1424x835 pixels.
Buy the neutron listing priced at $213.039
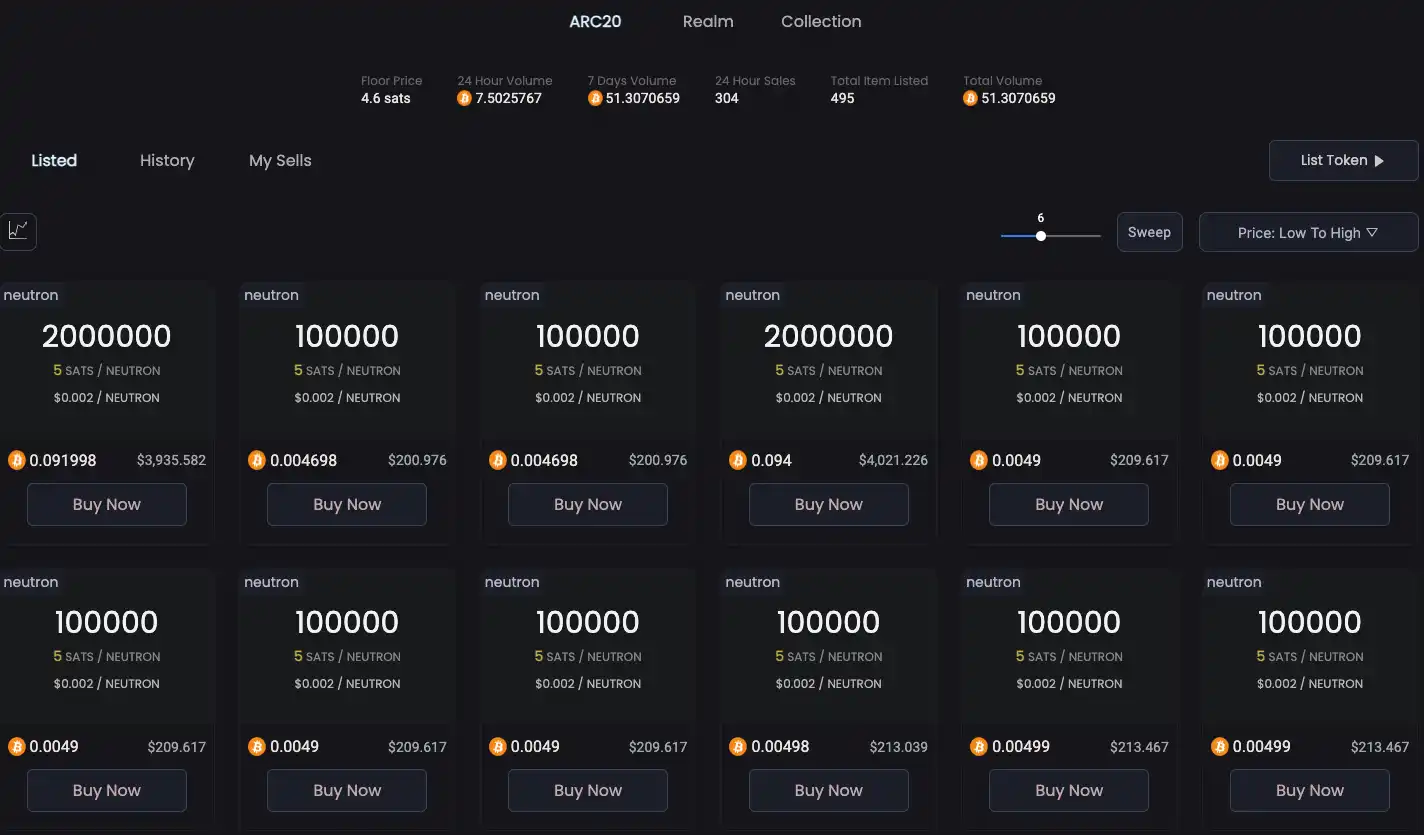click(828, 790)
